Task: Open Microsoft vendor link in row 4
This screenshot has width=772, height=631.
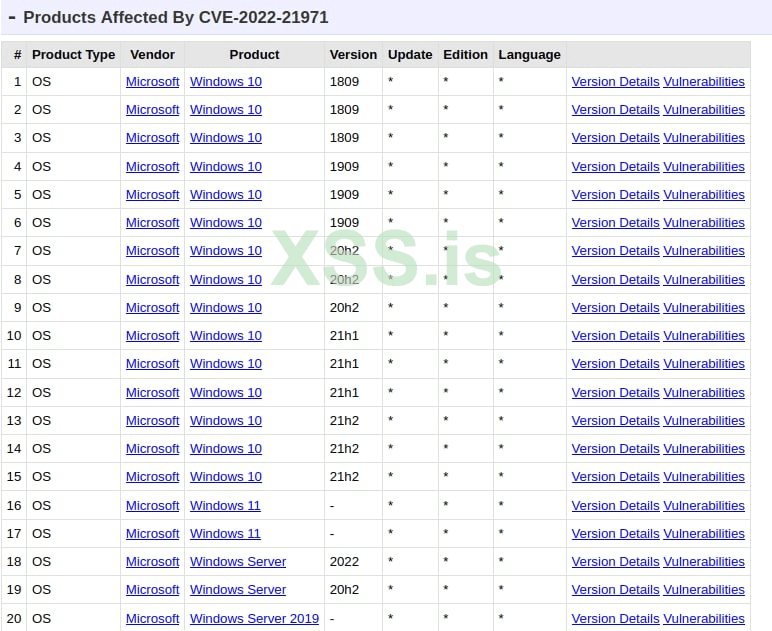Action: click(153, 167)
